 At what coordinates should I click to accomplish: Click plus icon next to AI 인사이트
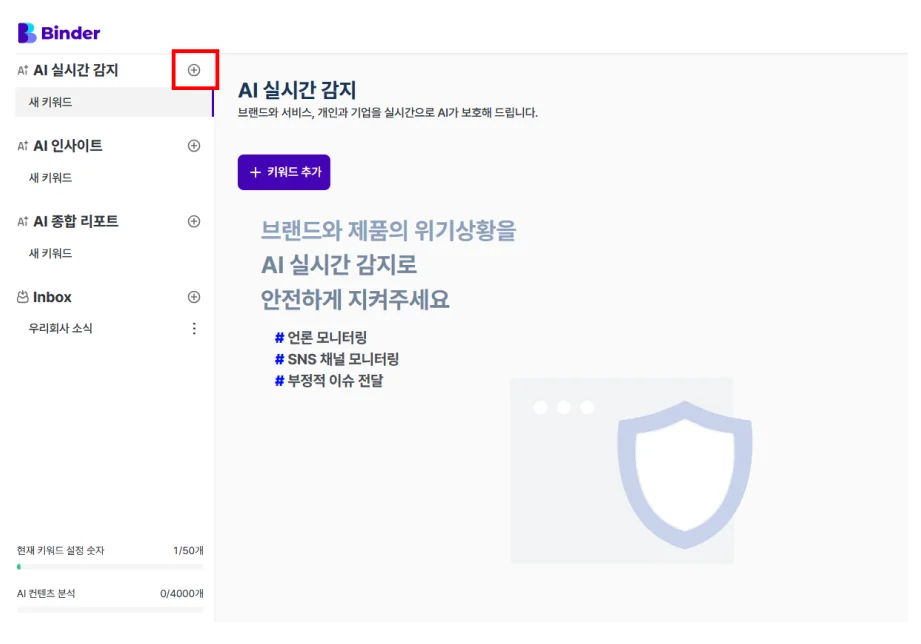pyautogui.click(x=194, y=146)
